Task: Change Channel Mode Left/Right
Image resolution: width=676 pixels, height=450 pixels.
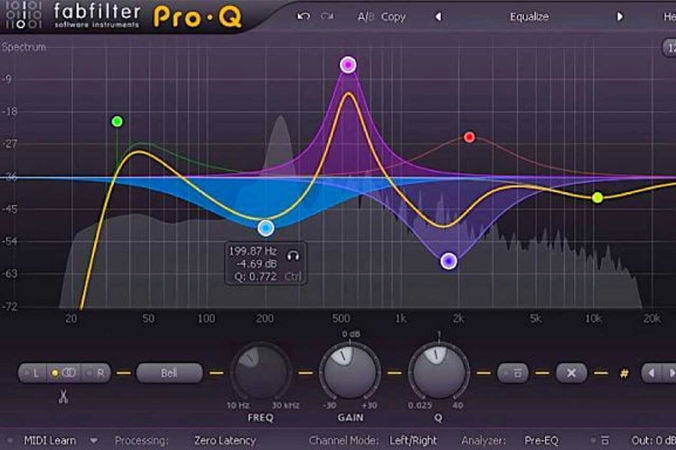Action: pos(413,441)
